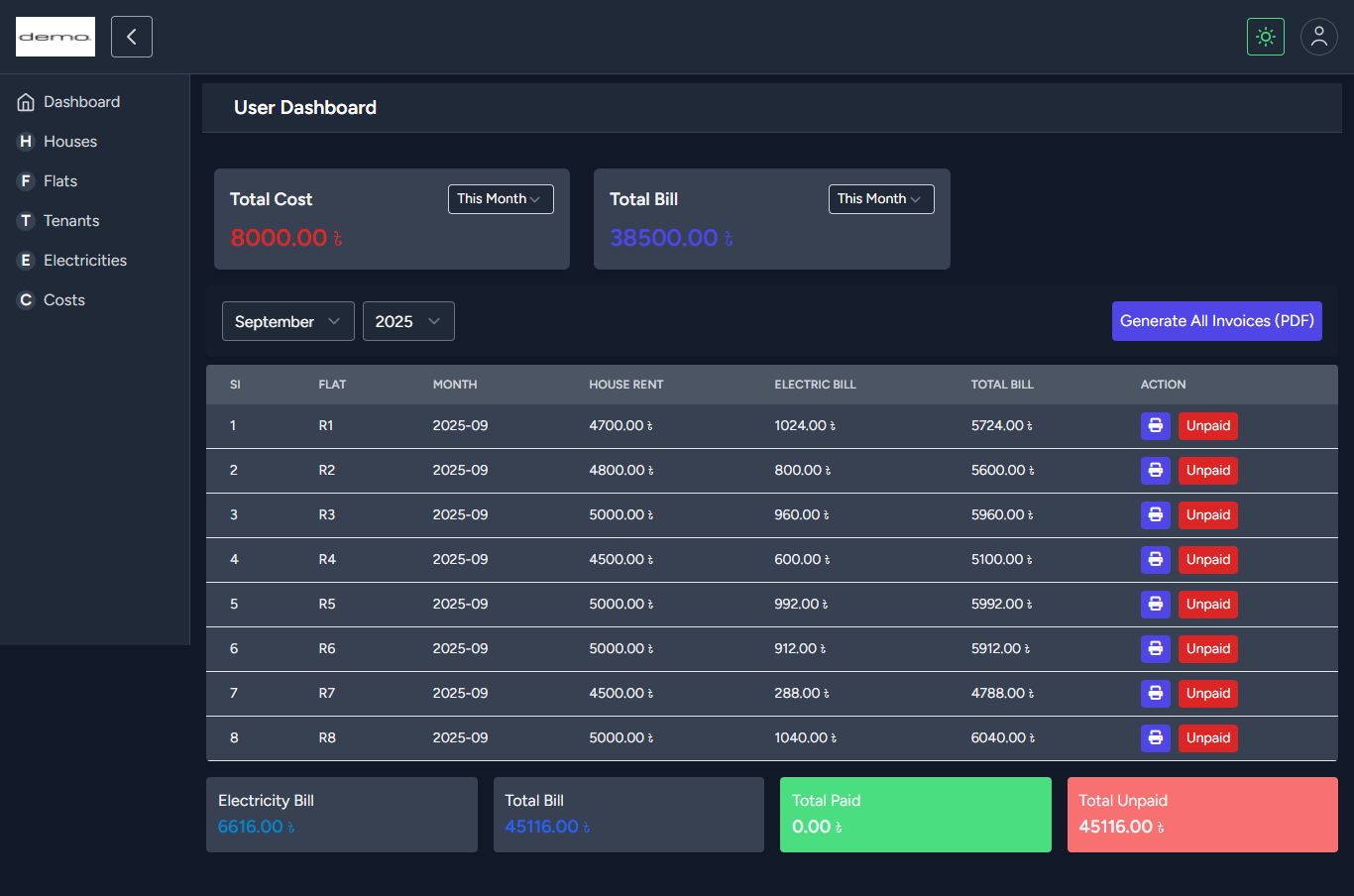Open the user profile icon
1354x896 pixels.
[x=1318, y=37]
